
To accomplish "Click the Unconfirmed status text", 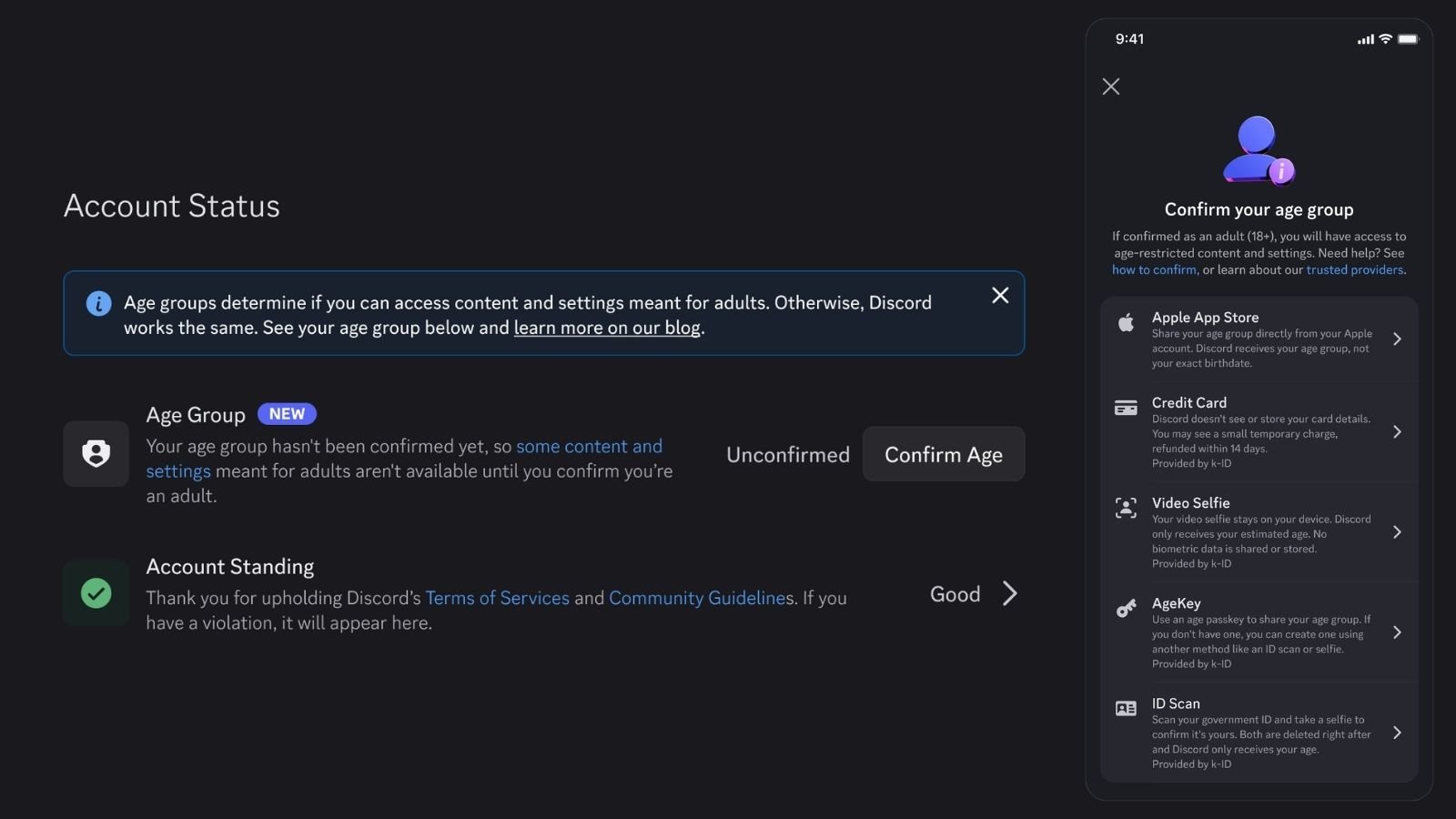I will (788, 455).
